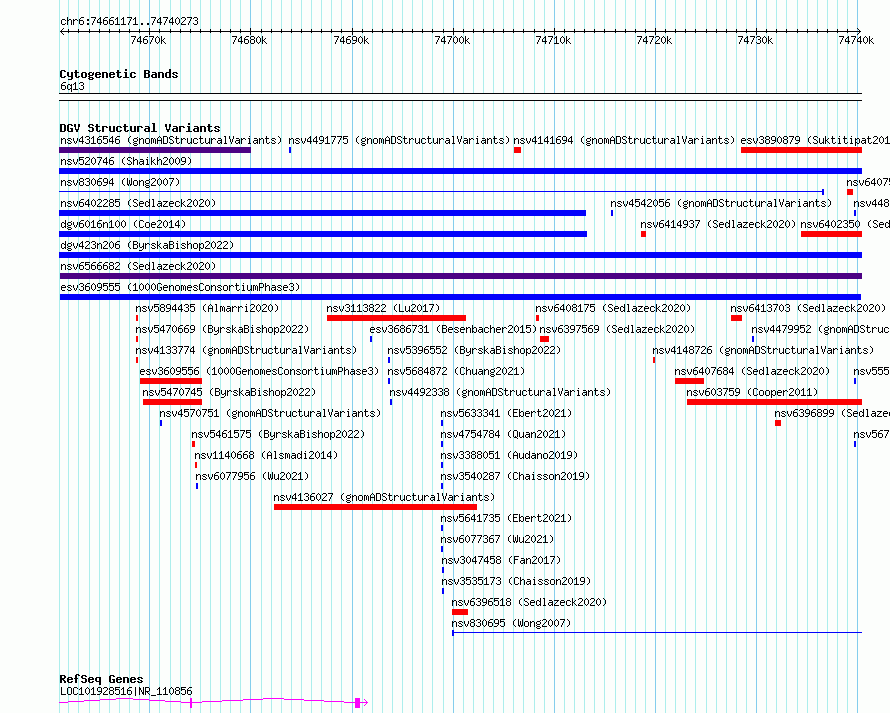Click the red bar of esv3609556
The width and height of the screenshot is (890, 713).
tap(171, 381)
